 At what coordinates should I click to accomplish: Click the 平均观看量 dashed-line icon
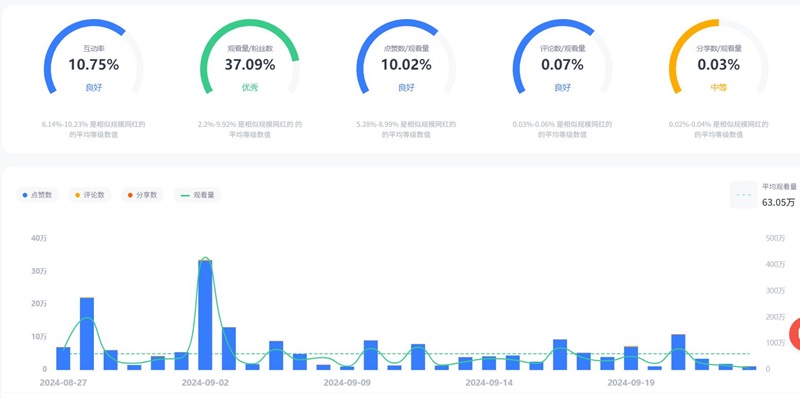tap(744, 195)
